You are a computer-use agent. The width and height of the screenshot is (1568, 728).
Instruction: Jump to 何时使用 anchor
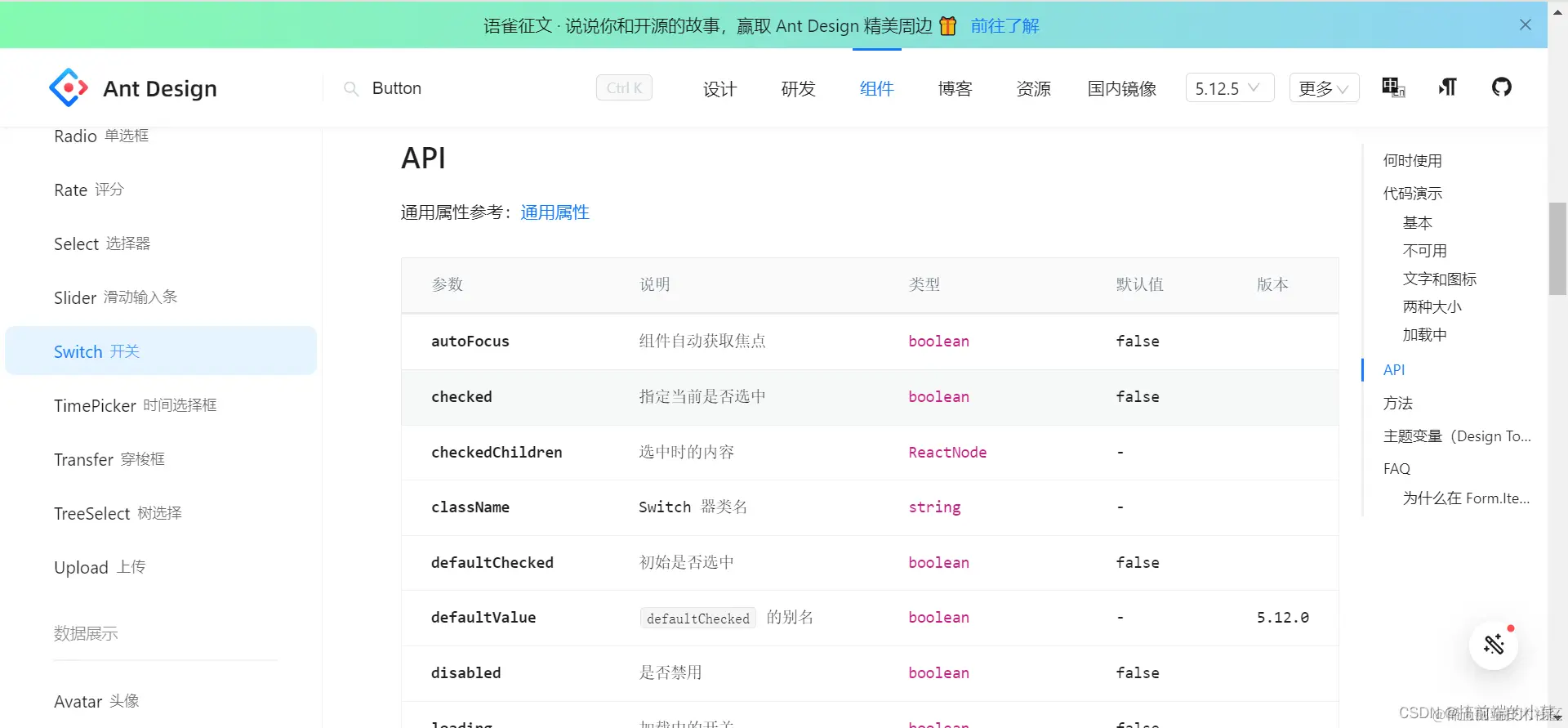pyautogui.click(x=1412, y=161)
